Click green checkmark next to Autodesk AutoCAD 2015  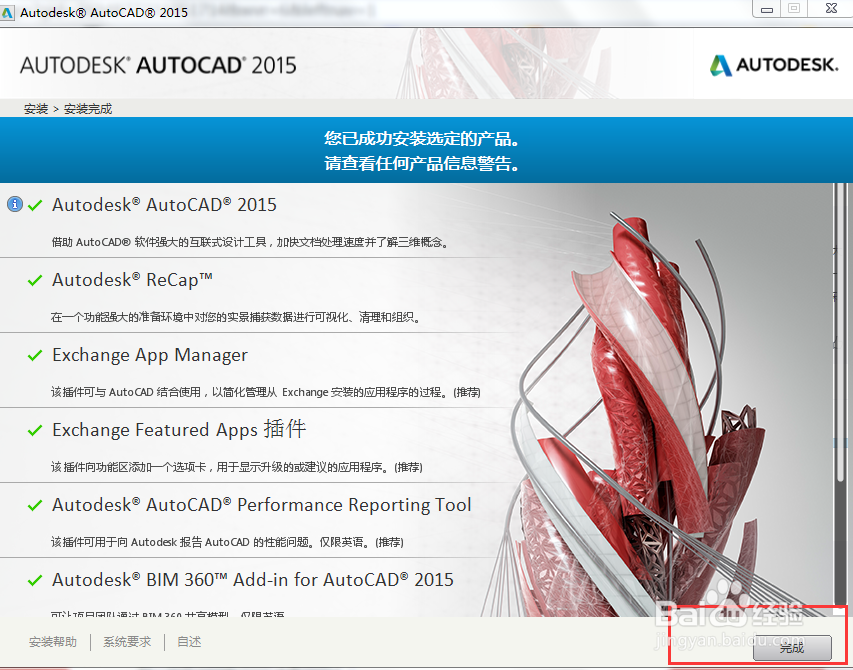tap(35, 206)
